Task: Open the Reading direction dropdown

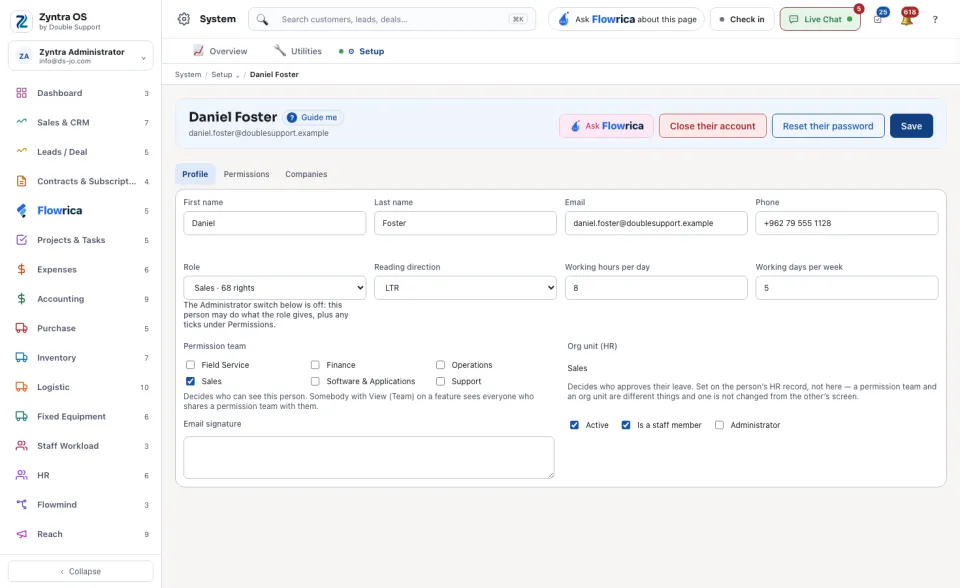Action: click(465, 288)
